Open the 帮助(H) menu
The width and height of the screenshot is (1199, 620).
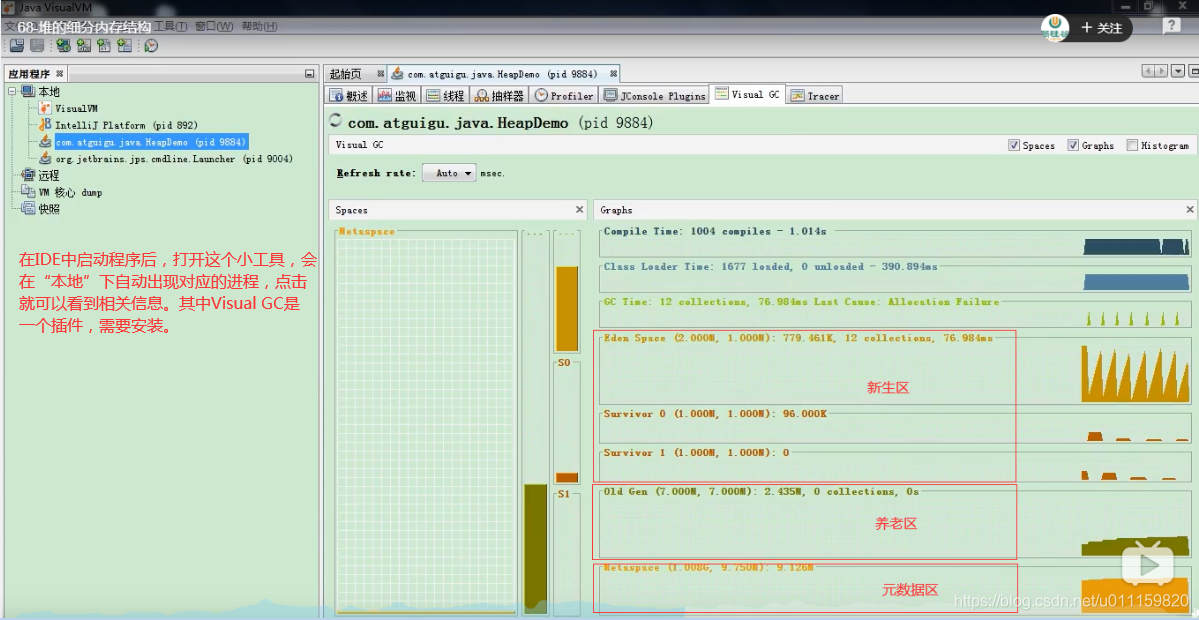[259, 26]
